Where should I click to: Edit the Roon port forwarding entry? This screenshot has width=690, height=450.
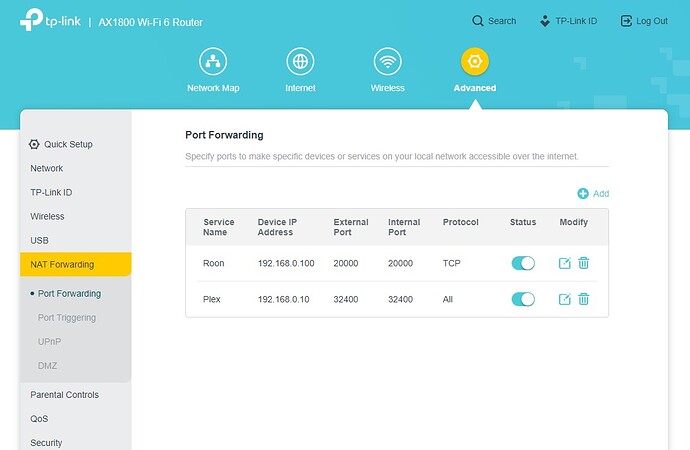[565, 263]
